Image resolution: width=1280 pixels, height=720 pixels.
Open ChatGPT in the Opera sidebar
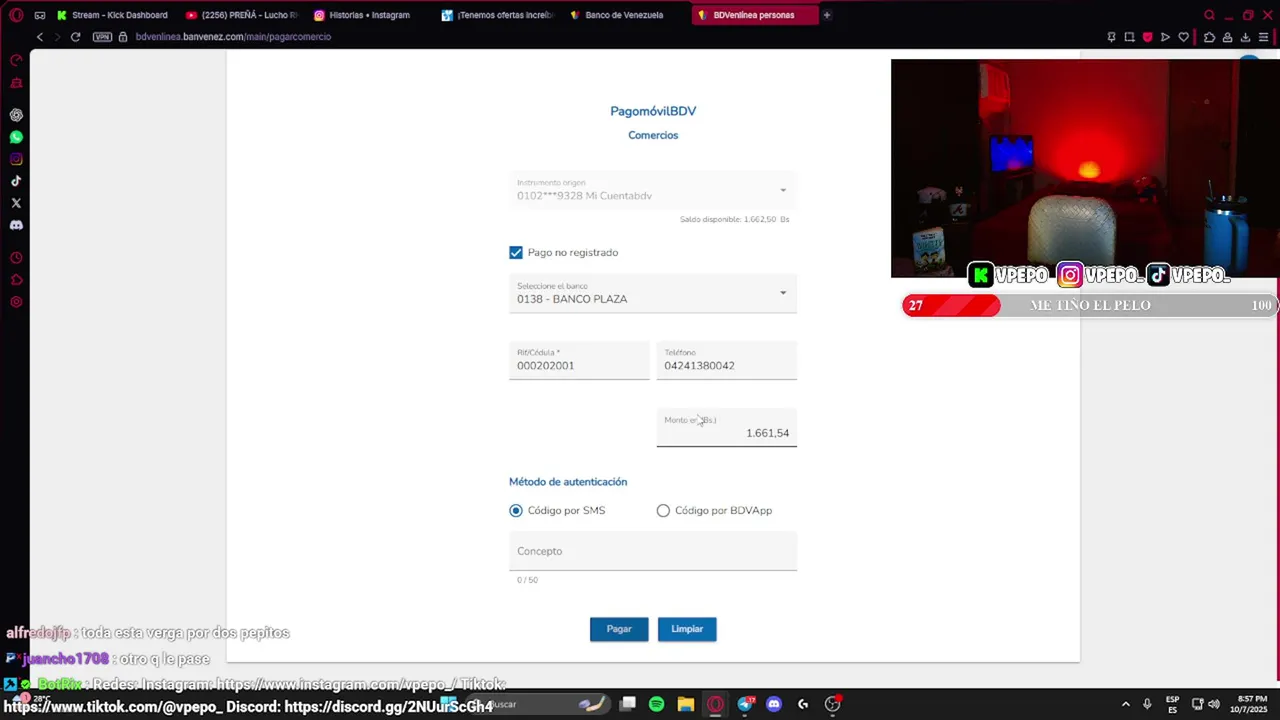tap(16, 115)
